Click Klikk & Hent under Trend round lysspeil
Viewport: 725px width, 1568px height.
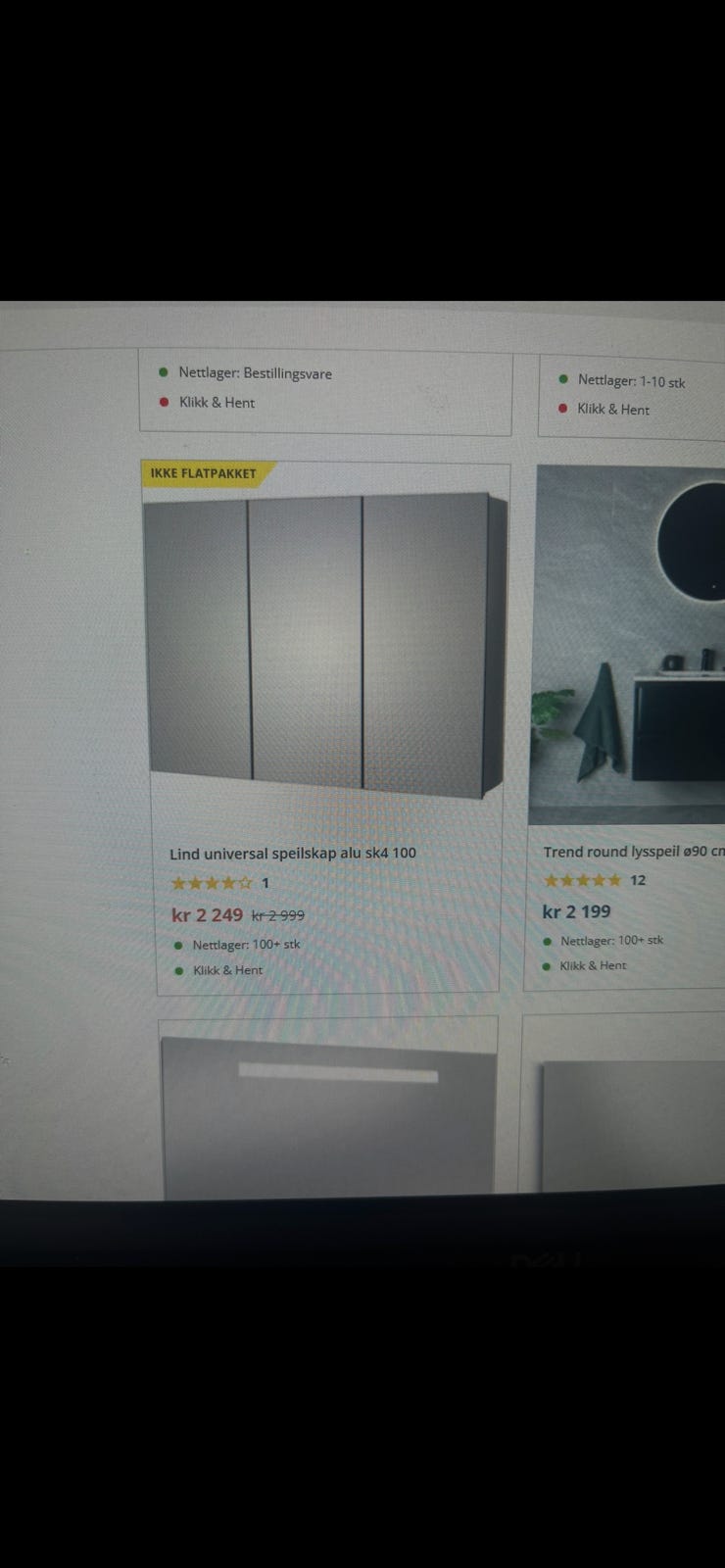[593, 965]
